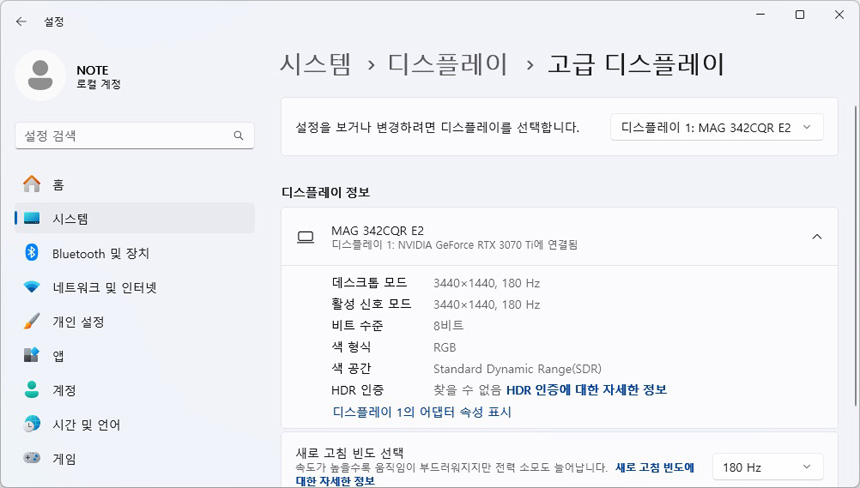Viewport: 860px width, 488px height.
Task: Go to 시스템 in the breadcrumb
Action: [315, 65]
